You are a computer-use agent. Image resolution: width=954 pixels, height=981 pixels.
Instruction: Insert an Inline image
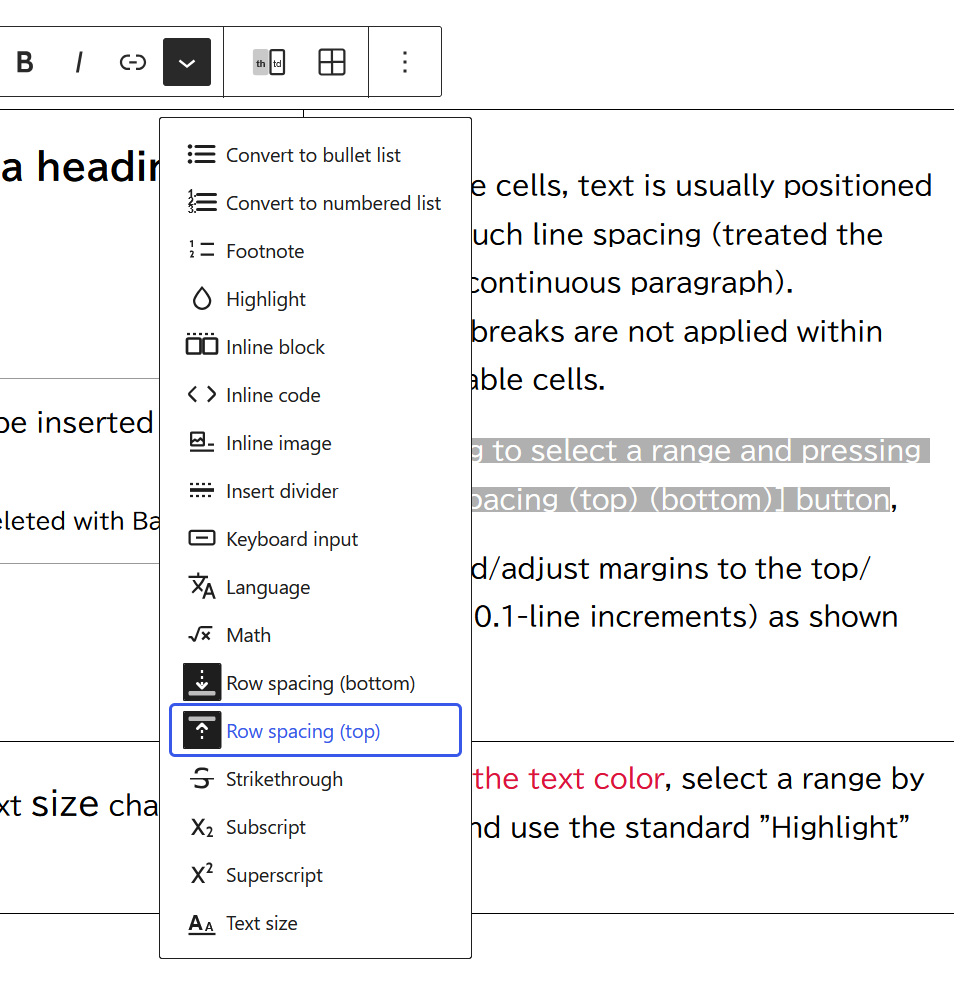[x=315, y=443]
